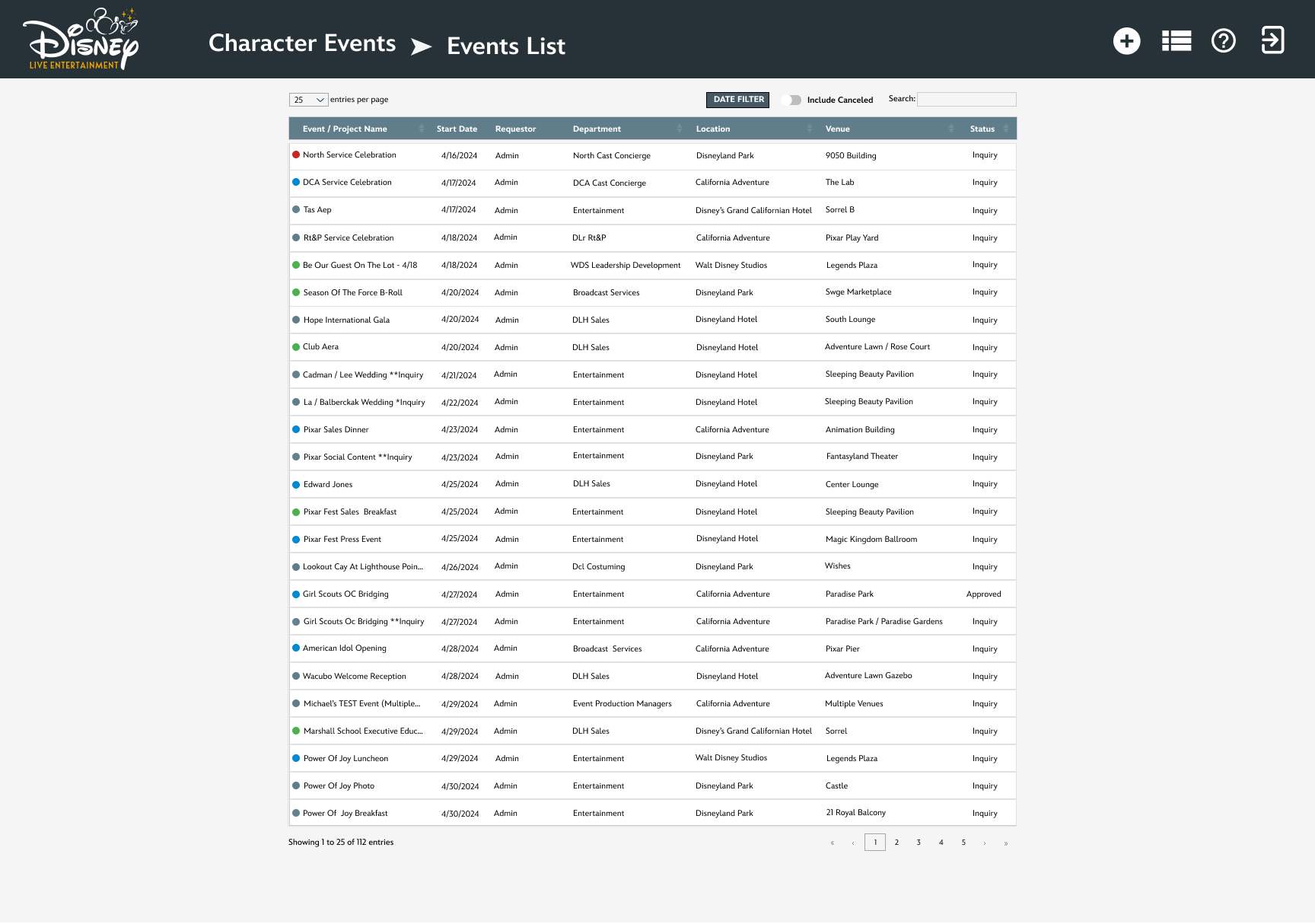Click the gray dot beside Tas Aep
1315x924 pixels.
click(x=296, y=209)
